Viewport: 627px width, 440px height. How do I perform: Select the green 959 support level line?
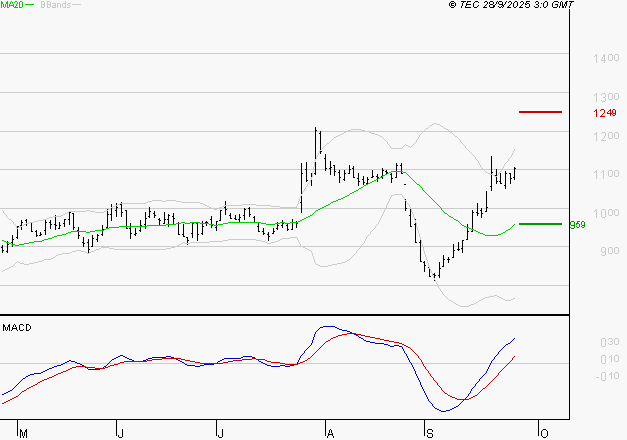540,224
